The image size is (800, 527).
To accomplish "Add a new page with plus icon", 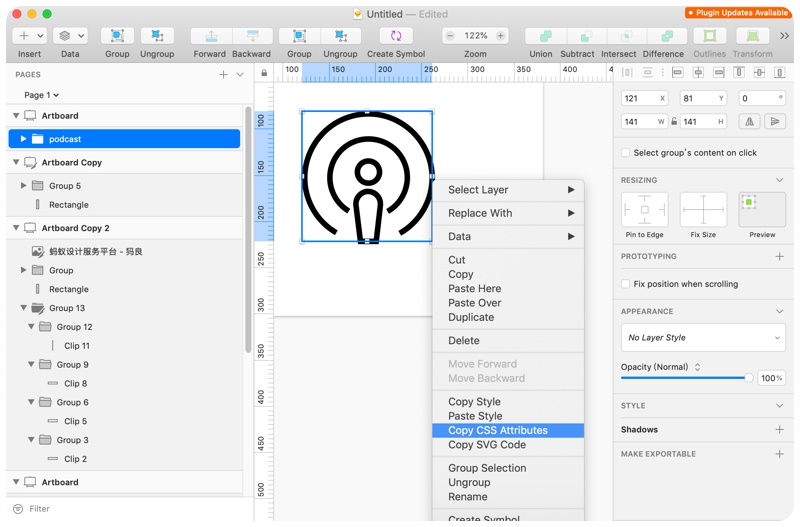I will (x=223, y=74).
